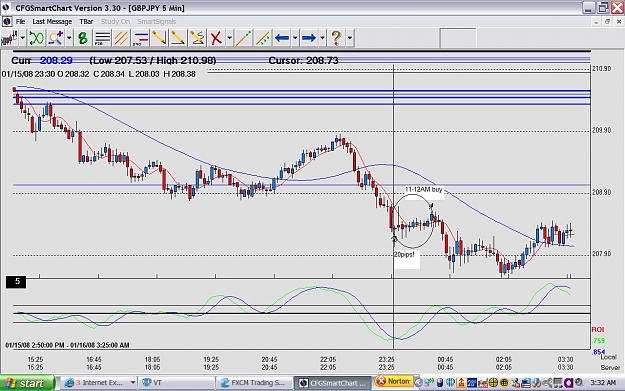Select the pencil freehand scribble tool
Image resolution: width=625 pixels, height=391 pixels.
[197, 38]
